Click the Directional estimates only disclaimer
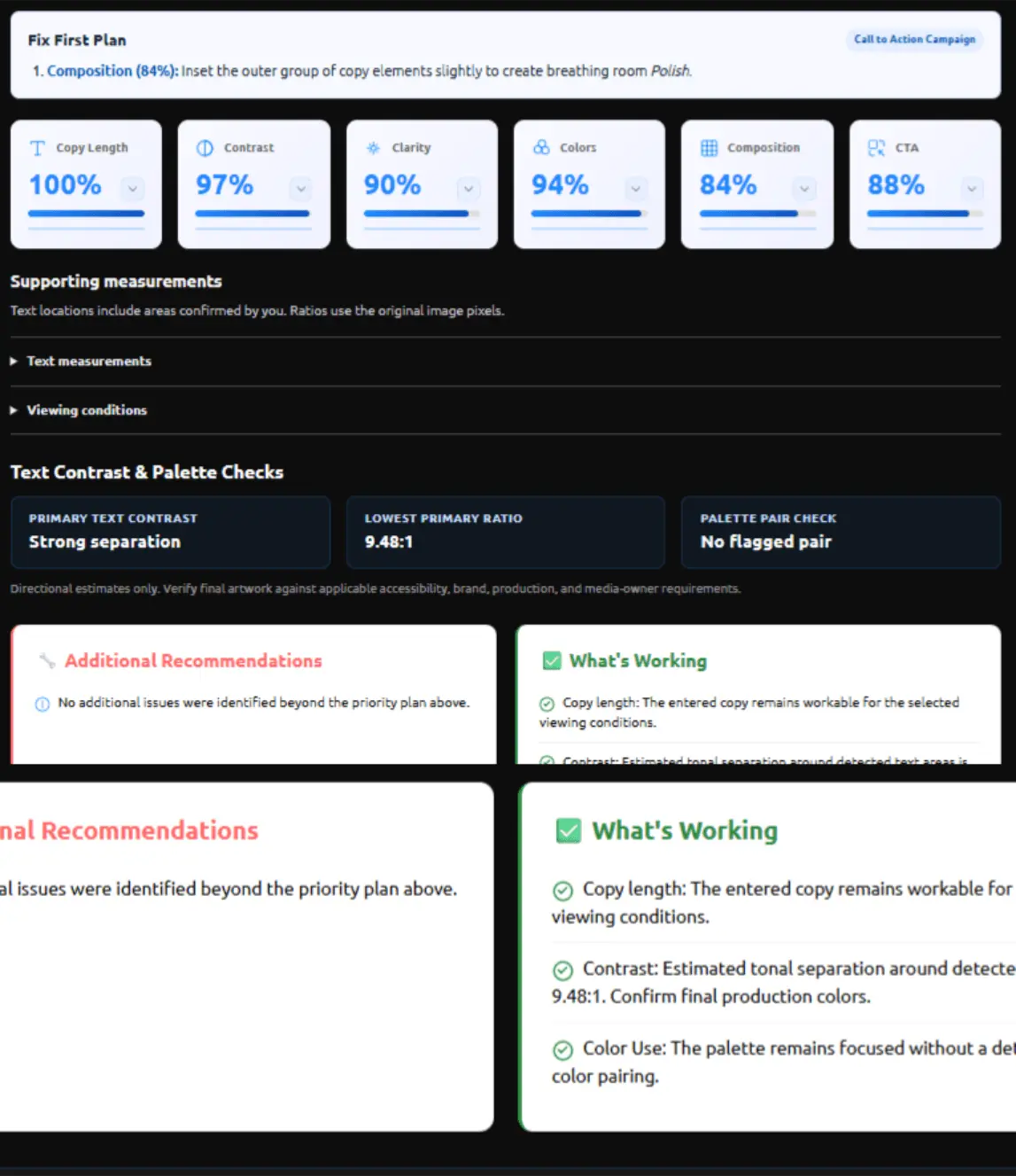This screenshot has width=1016, height=1176. [x=376, y=588]
